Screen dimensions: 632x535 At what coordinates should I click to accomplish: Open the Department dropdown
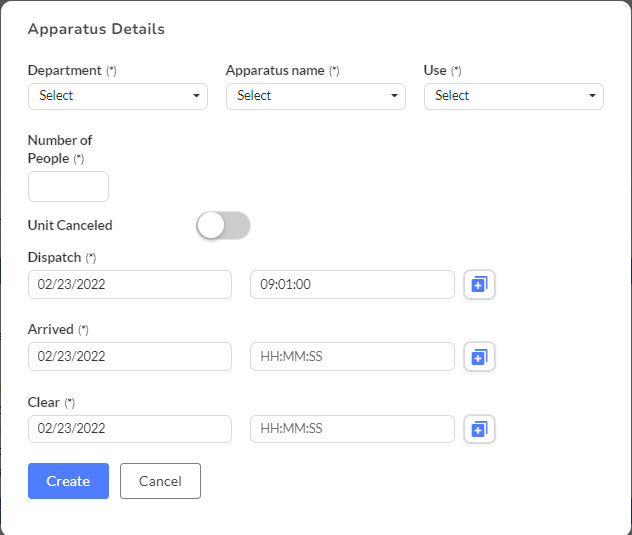[118, 96]
